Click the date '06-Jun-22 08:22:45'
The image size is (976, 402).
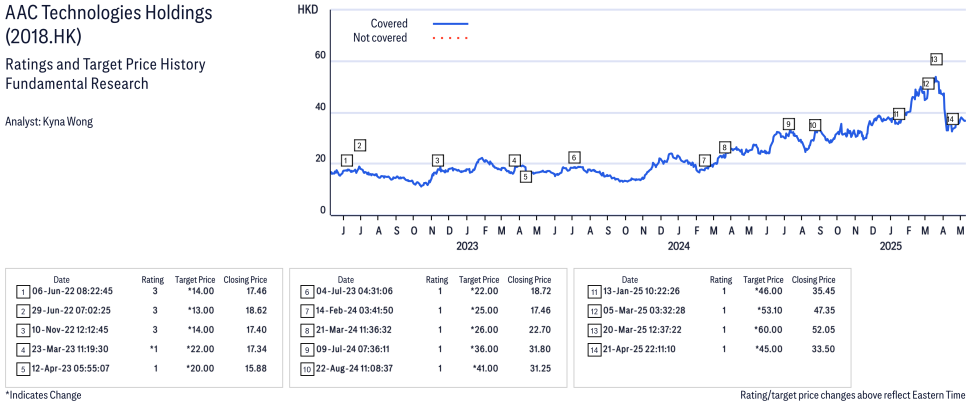(x=71, y=291)
